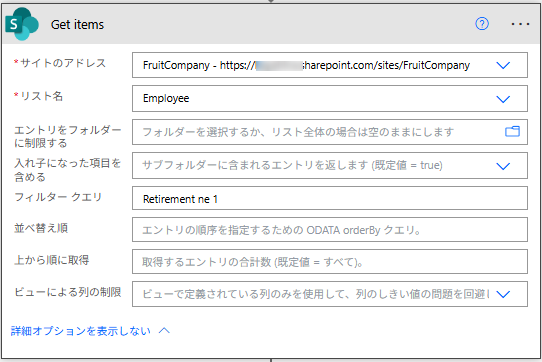Click the Employee list name field
The image size is (542, 362).
[x=330, y=99]
